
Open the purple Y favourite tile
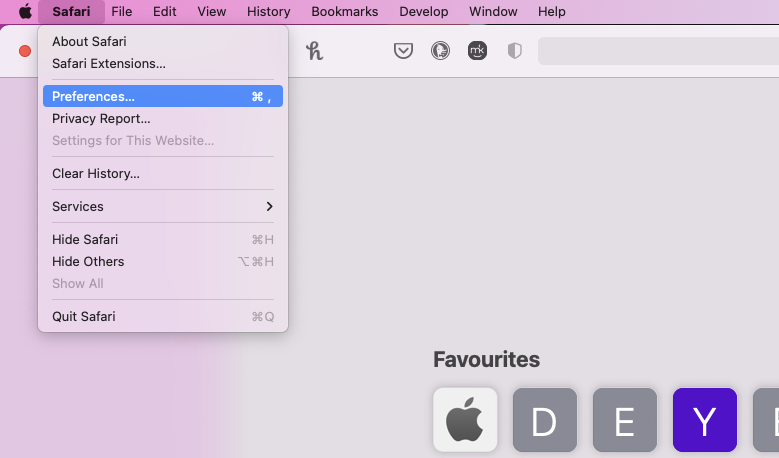(704, 420)
